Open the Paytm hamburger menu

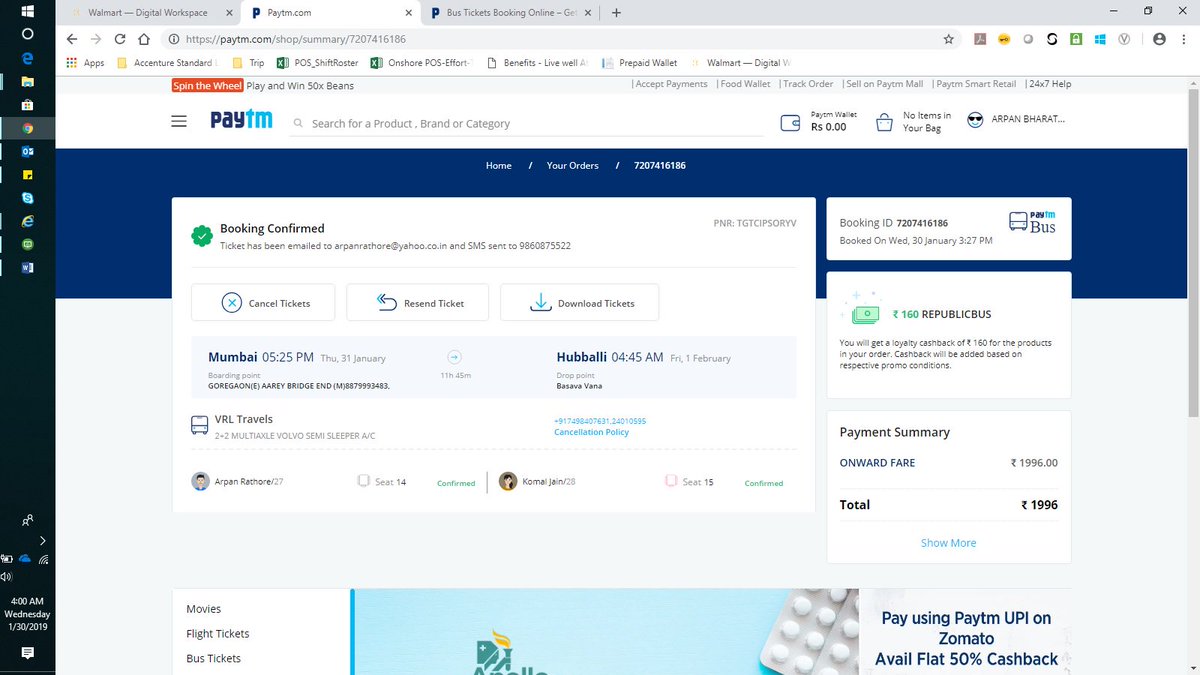click(179, 122)
